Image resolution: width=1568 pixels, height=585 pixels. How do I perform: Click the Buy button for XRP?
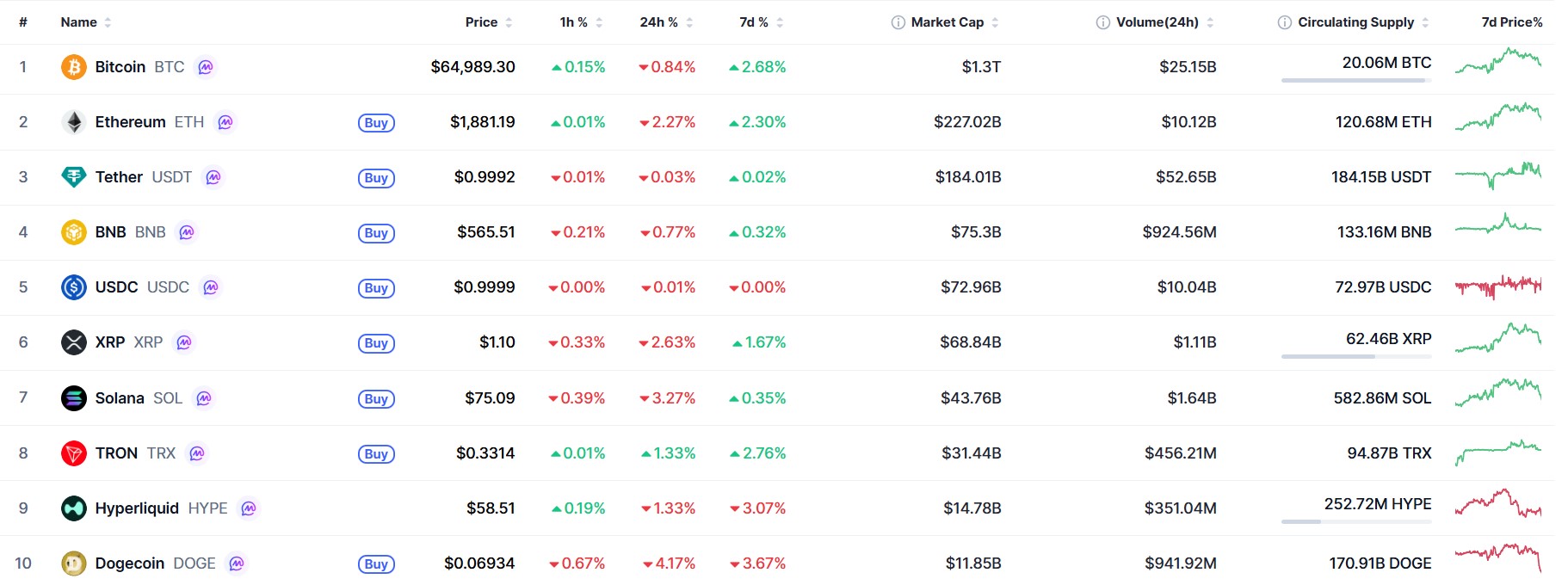point(376,343)
